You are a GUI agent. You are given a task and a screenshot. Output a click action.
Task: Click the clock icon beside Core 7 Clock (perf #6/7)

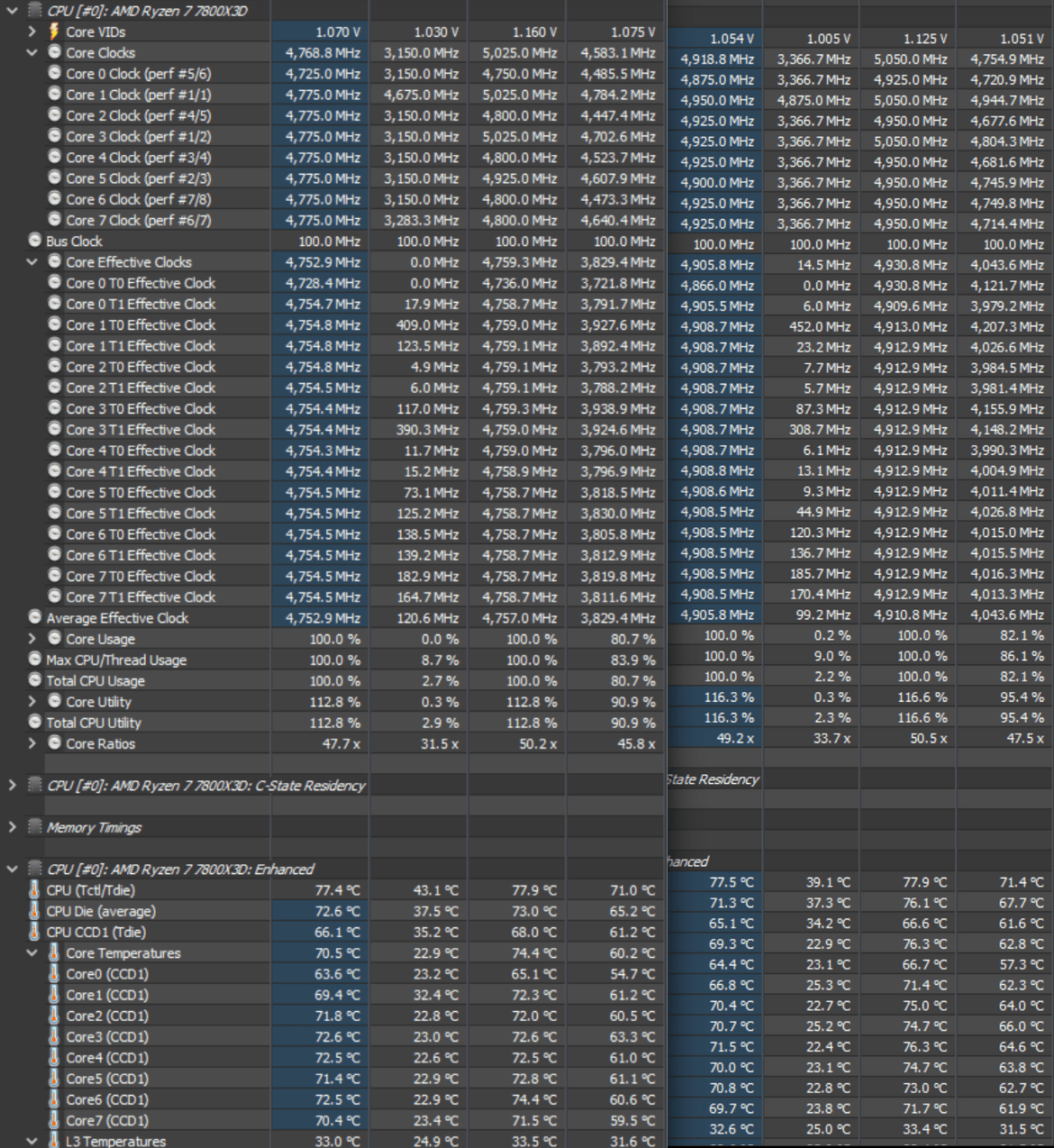[54, 220]
